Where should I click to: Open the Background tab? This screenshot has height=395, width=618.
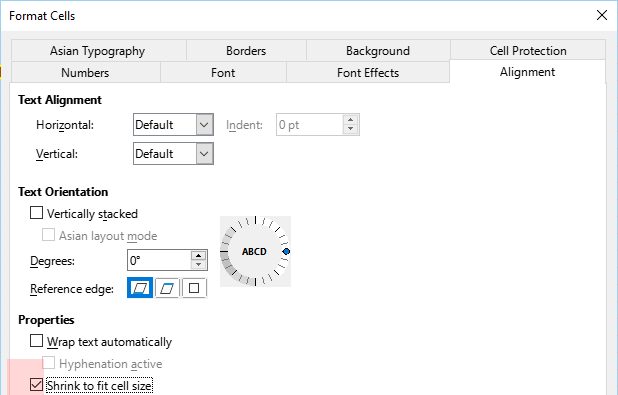click(x=378, y=51)
